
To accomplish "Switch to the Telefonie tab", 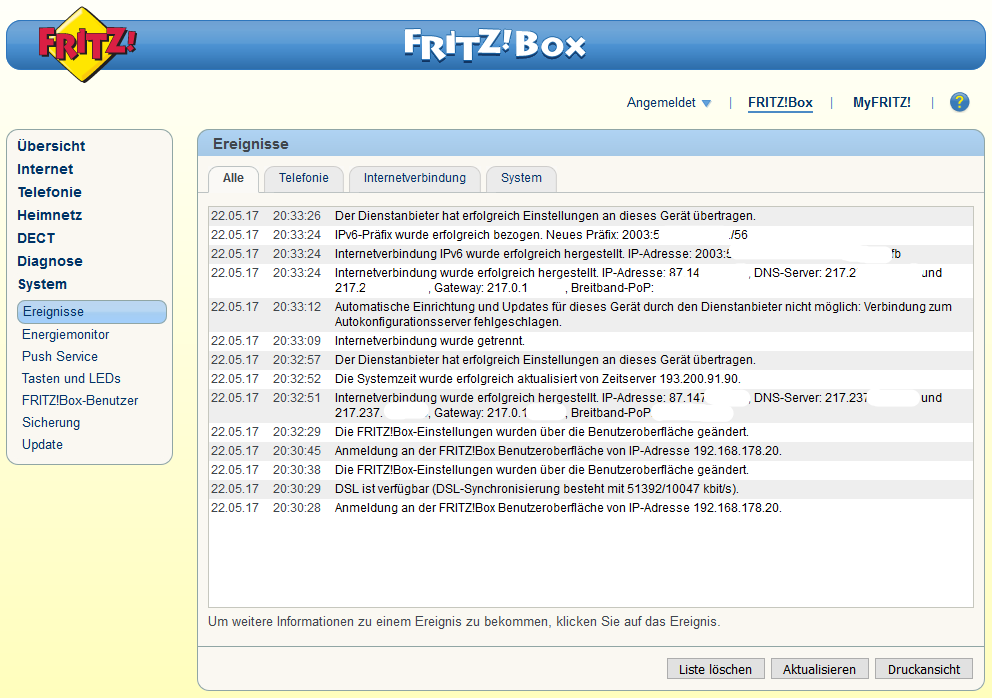I will coord(304,178).
